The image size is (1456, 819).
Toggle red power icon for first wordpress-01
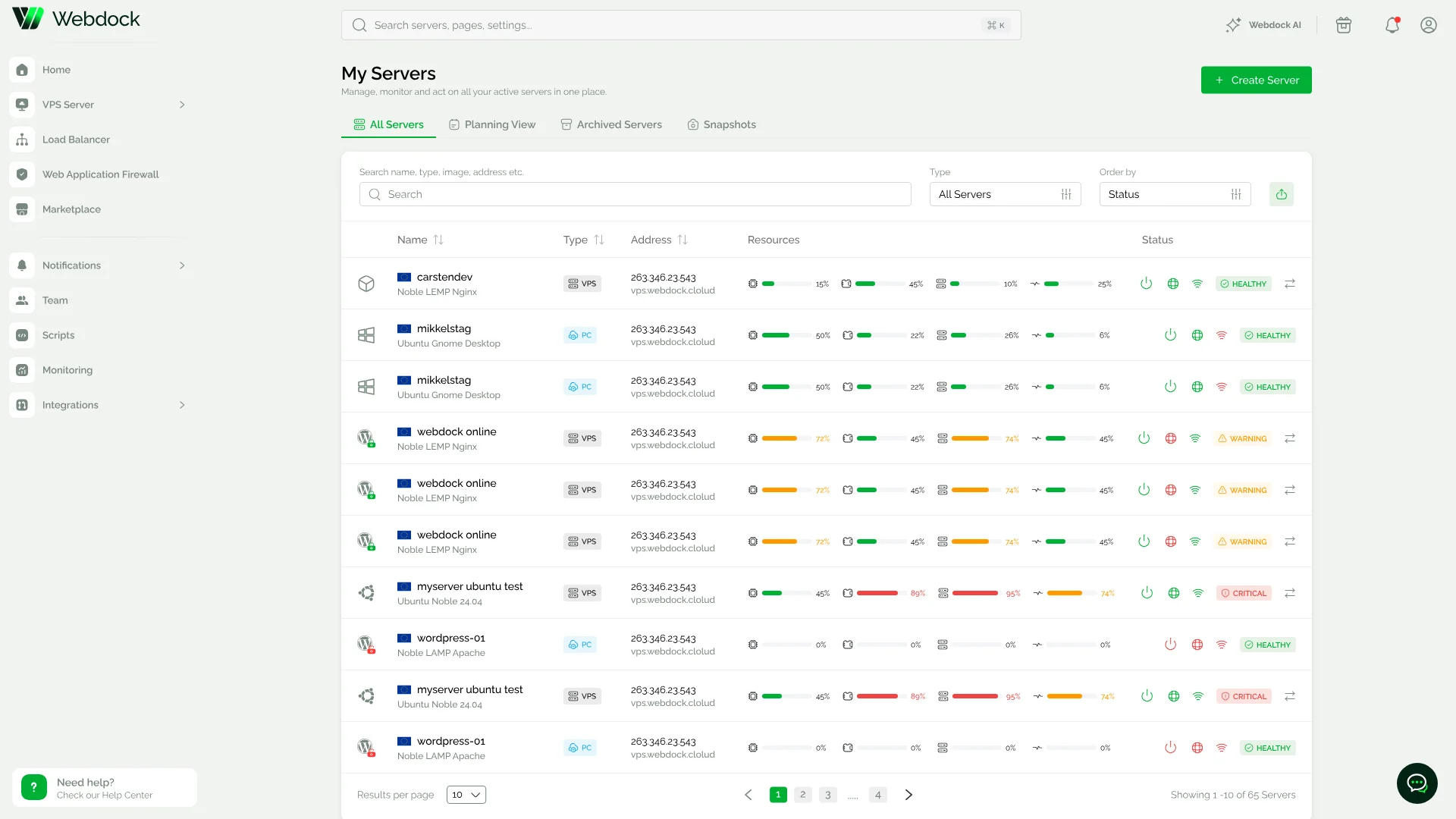coord(1170,645)
